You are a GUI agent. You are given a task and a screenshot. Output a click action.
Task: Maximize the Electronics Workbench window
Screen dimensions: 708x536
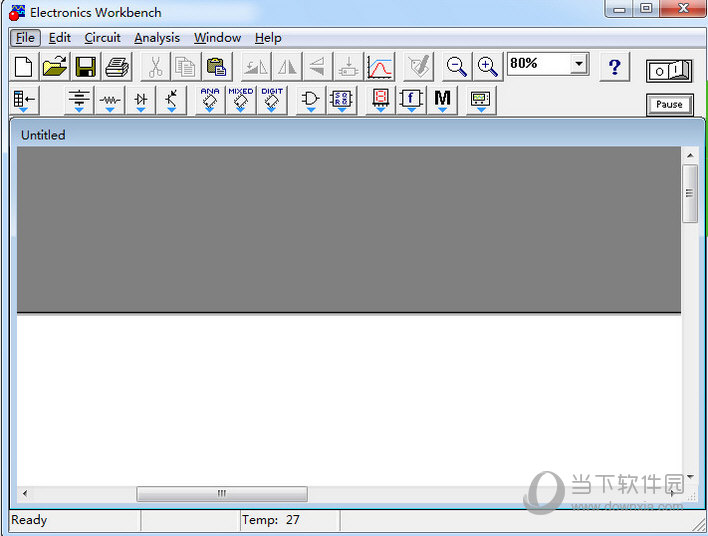(646, 9)
